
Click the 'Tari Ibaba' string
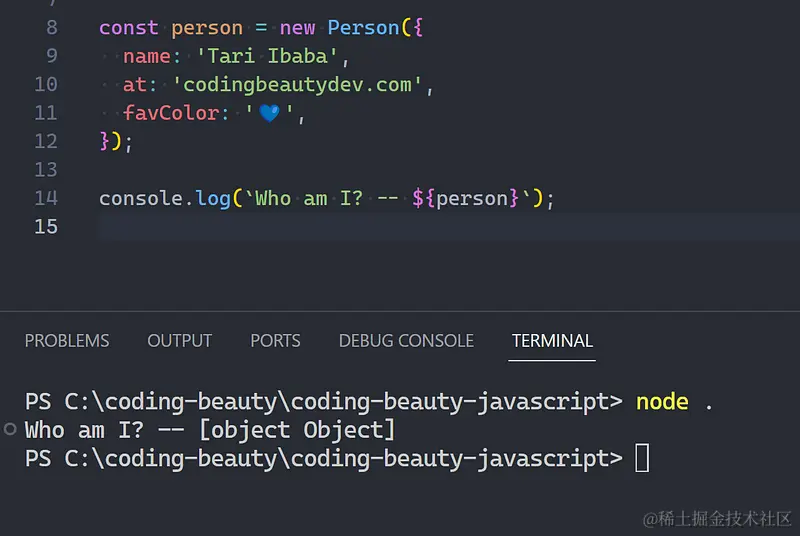[x=267, y=56]
